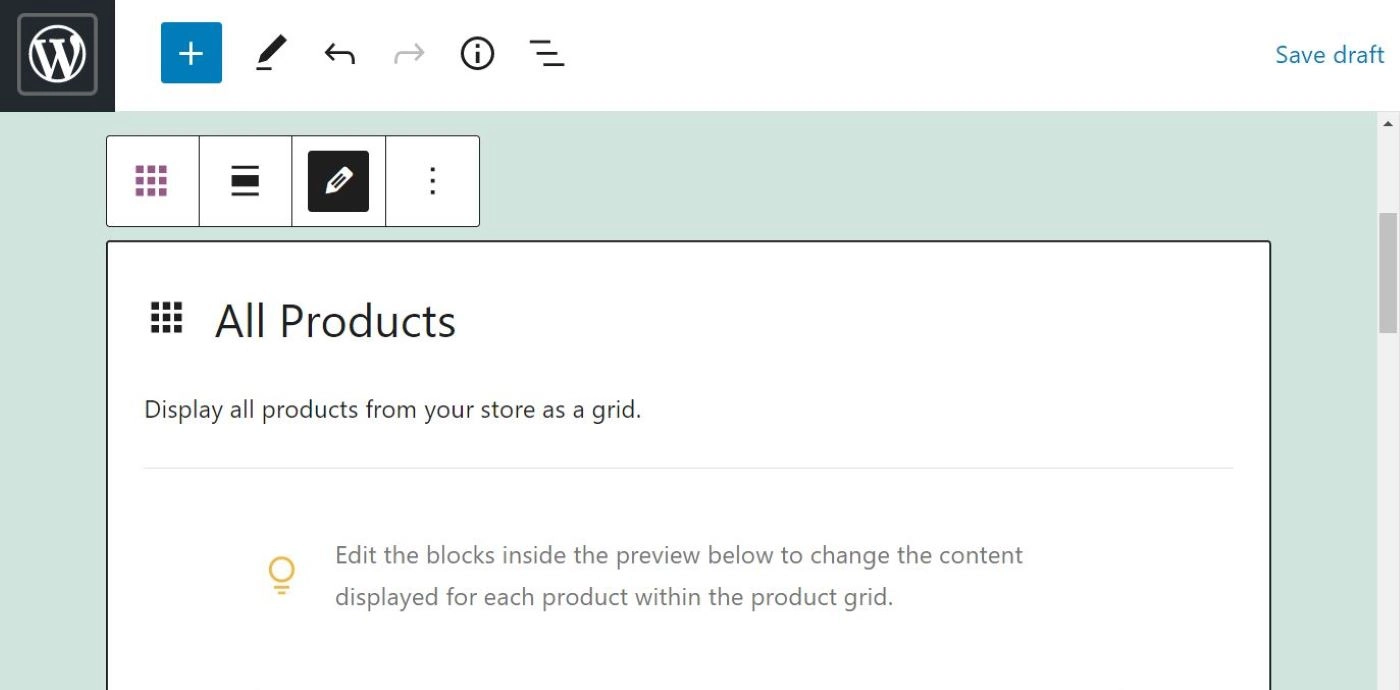Select the All Products heading
This screenshot has width=1400, height=690.
tap(335, 321)
